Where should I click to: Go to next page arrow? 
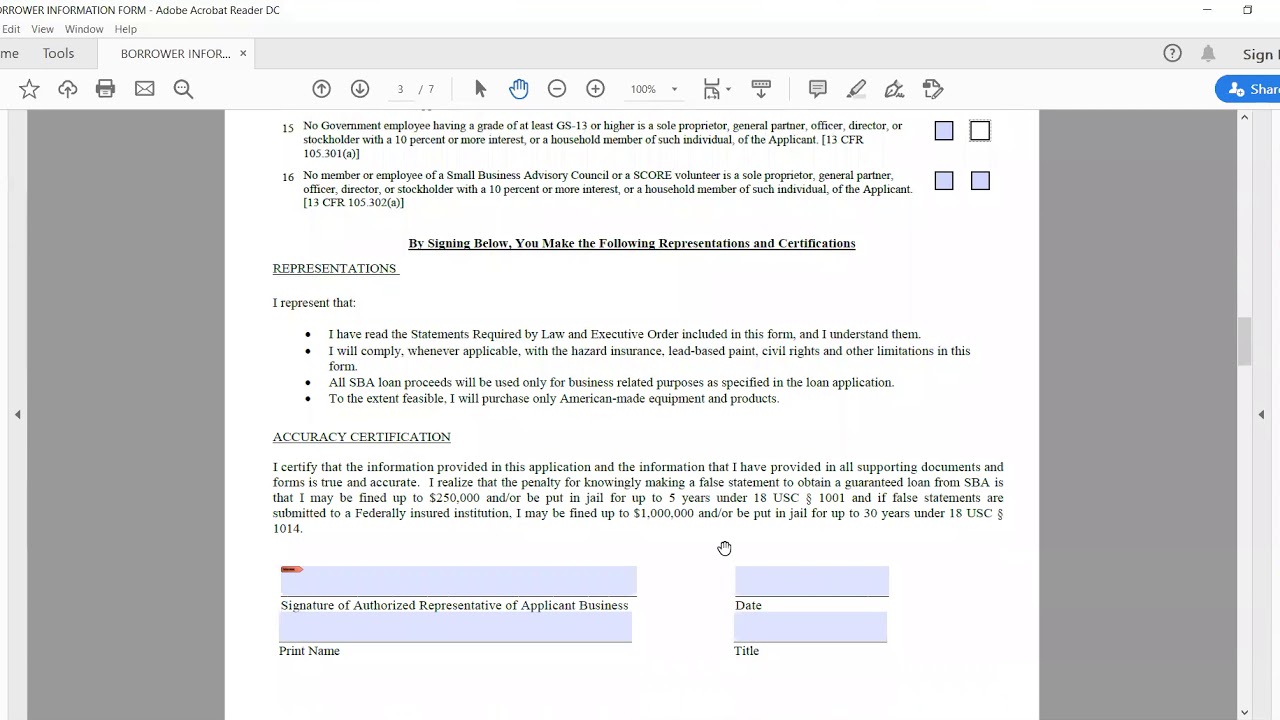tap(360, 89)
